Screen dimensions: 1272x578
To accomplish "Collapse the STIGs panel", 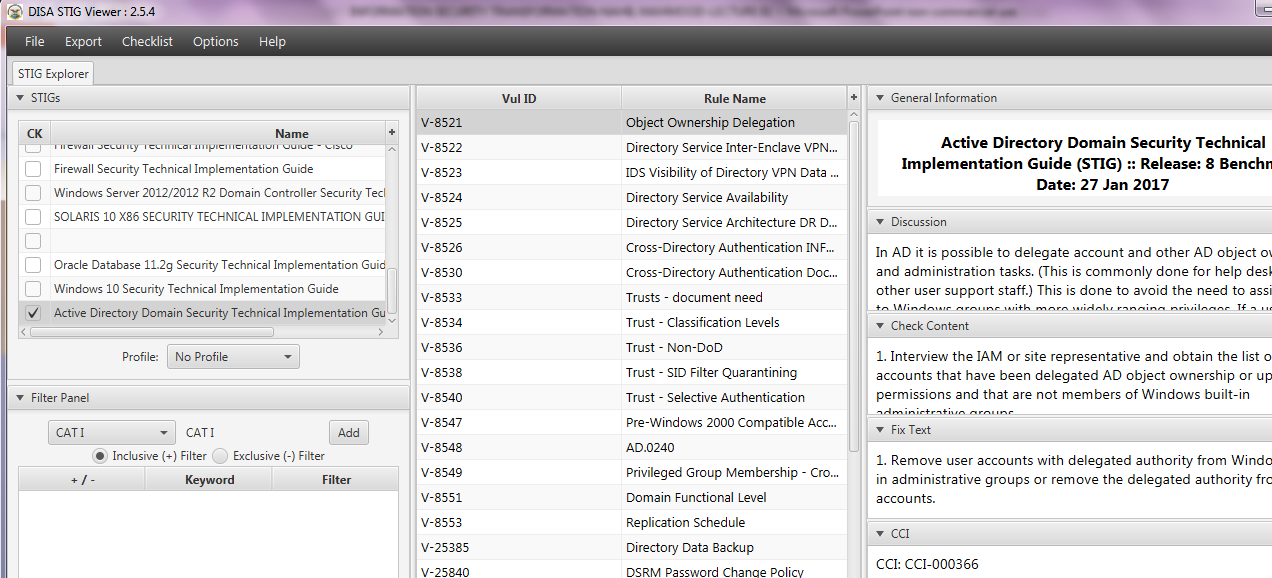I will click(20, 98).
